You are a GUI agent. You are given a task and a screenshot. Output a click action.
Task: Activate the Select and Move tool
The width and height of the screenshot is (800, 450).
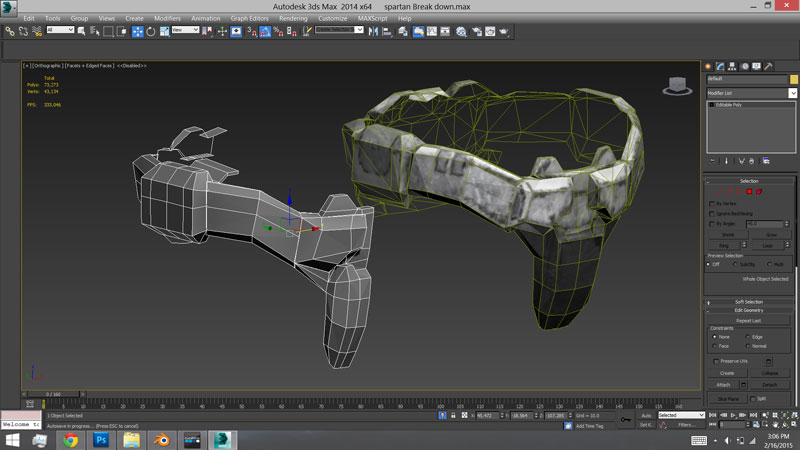138,32
